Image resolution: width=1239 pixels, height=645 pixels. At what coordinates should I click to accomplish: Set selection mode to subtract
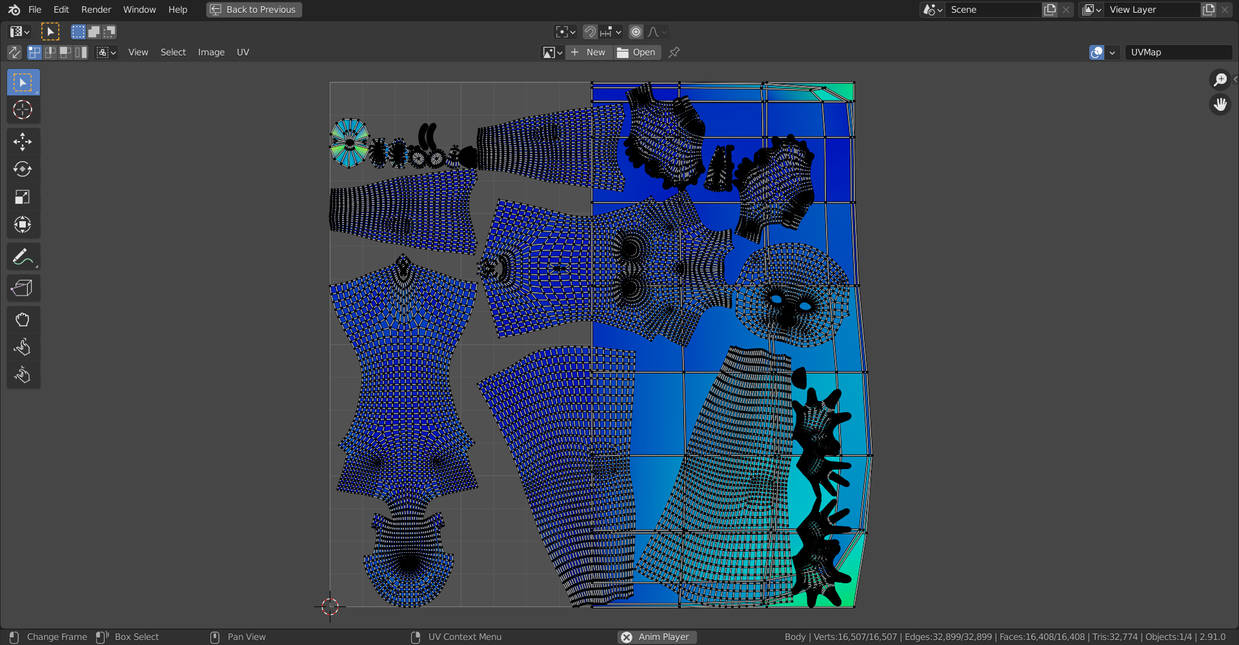pyautogui.click(x=109, y=32)
